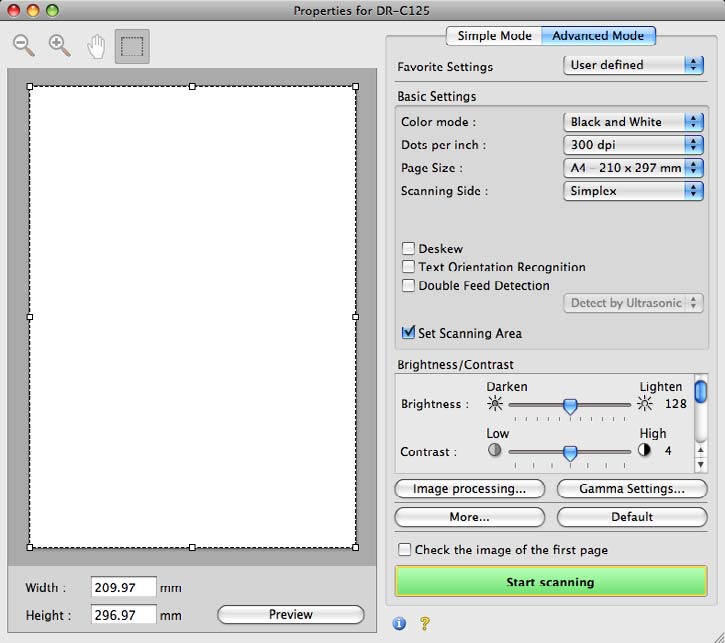Image resolution: width=725 pixels, height=643 pixels.
Task: Click the brightness value 128
Action: pyautogui.click(x=676, y=404)
